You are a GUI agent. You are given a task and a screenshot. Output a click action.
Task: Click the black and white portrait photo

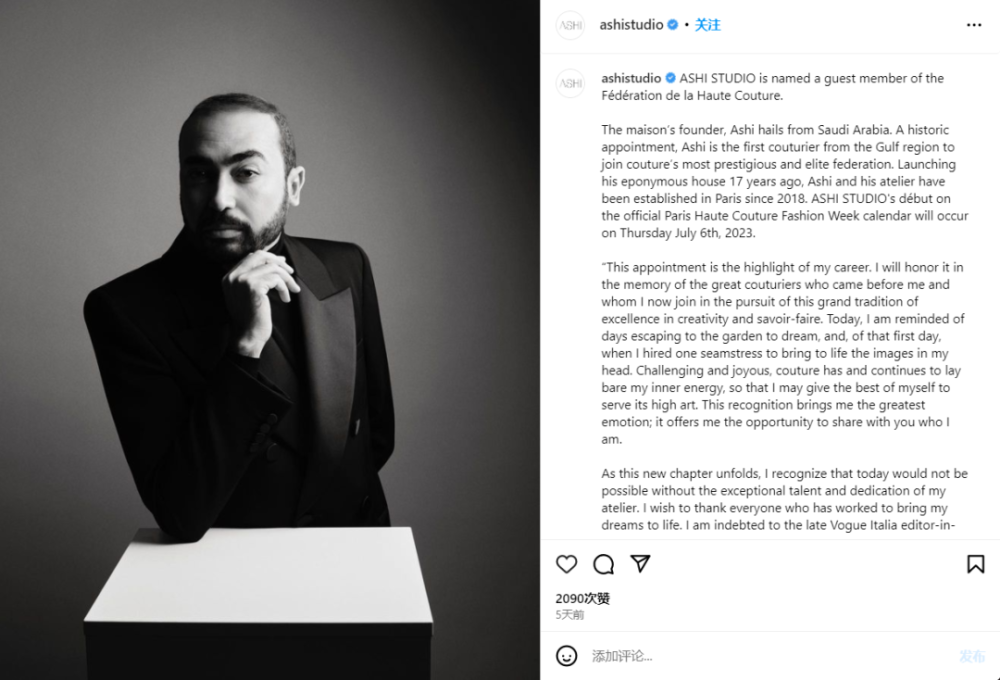click(x=270, y=340)
